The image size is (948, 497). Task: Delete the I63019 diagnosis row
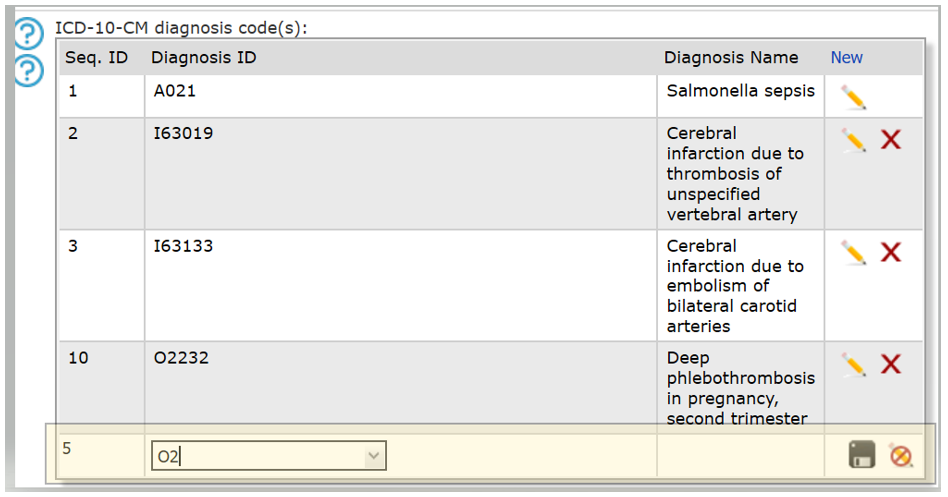[x=891, y=140]
